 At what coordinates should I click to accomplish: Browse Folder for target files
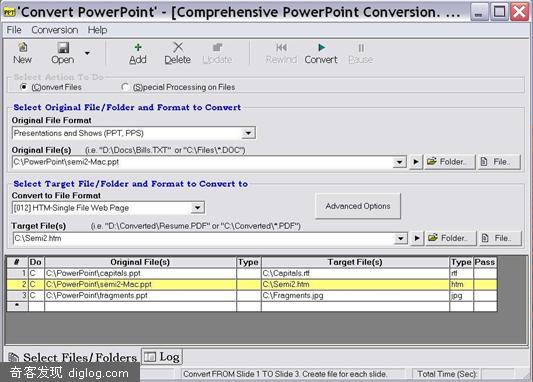[450, 238]
